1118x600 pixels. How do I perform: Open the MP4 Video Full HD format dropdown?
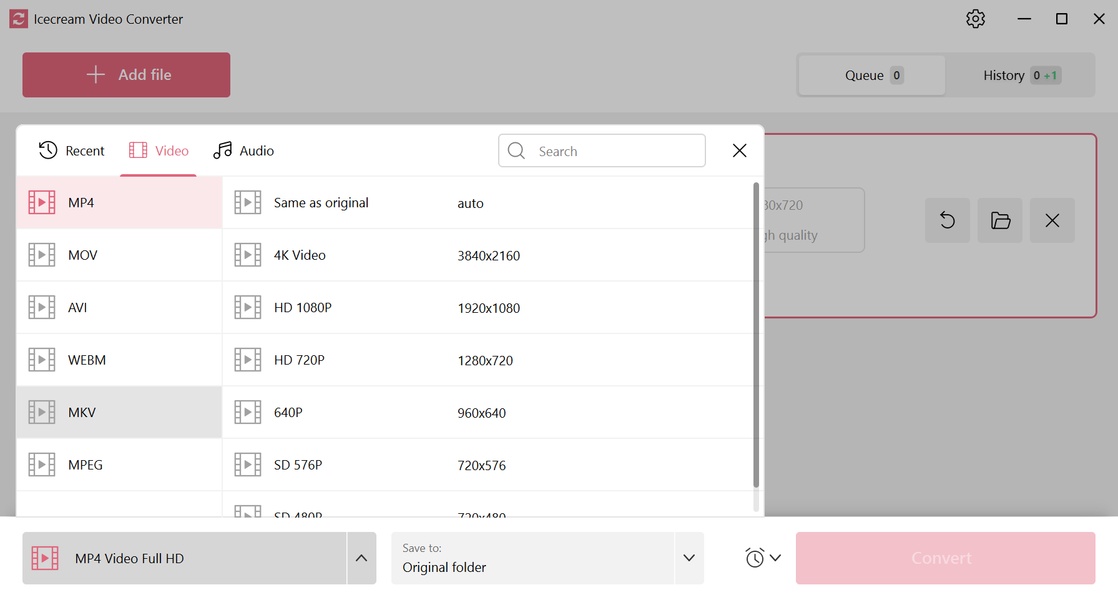tap(185, 558)
